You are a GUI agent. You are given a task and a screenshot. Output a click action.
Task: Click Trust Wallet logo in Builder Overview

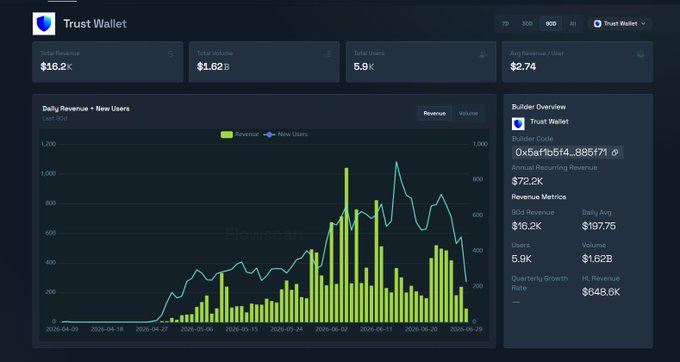[x=518, y=124]
